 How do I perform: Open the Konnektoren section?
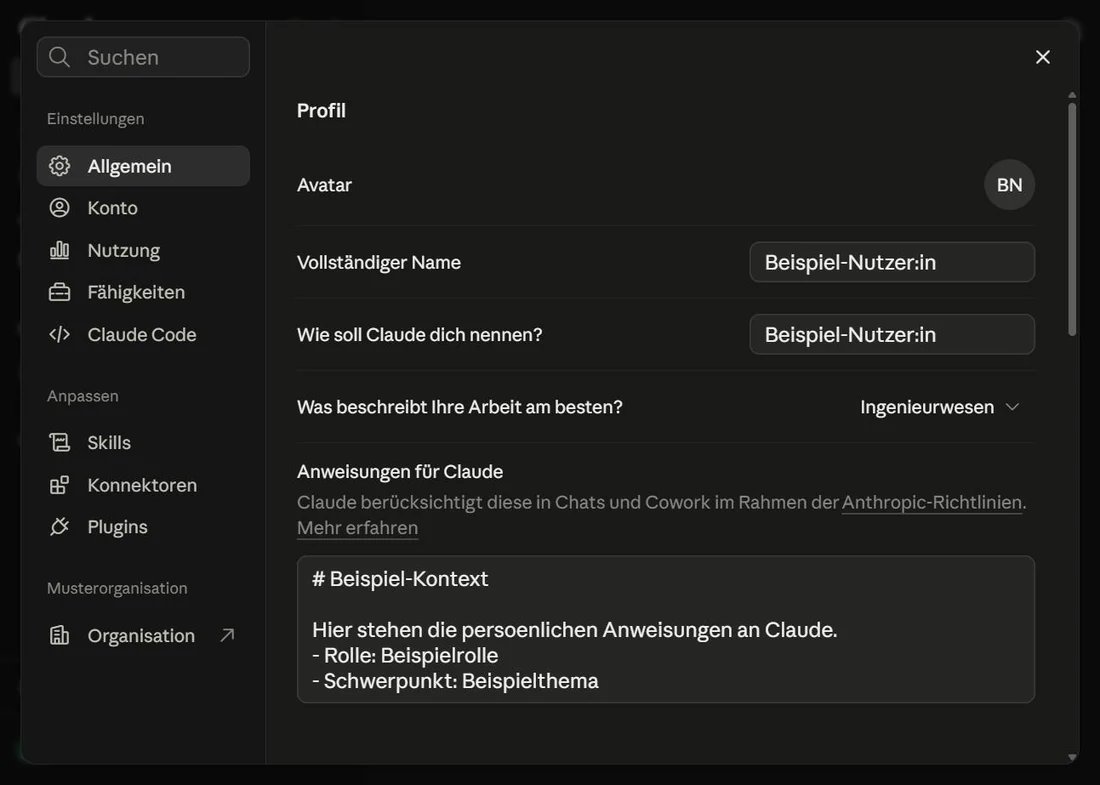pos(143,485)
